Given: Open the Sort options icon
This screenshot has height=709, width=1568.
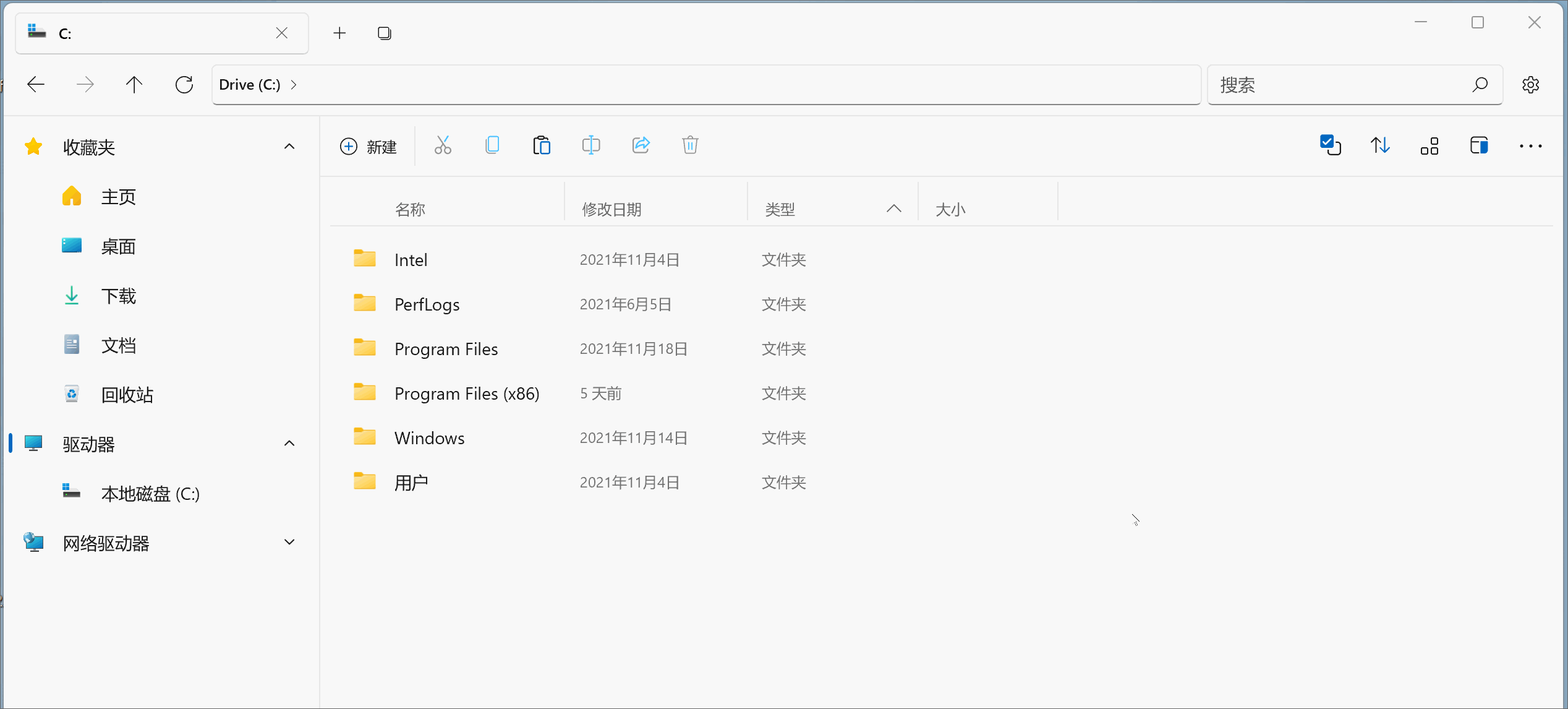Looking at the screenshot, I should click(1380, 146).
